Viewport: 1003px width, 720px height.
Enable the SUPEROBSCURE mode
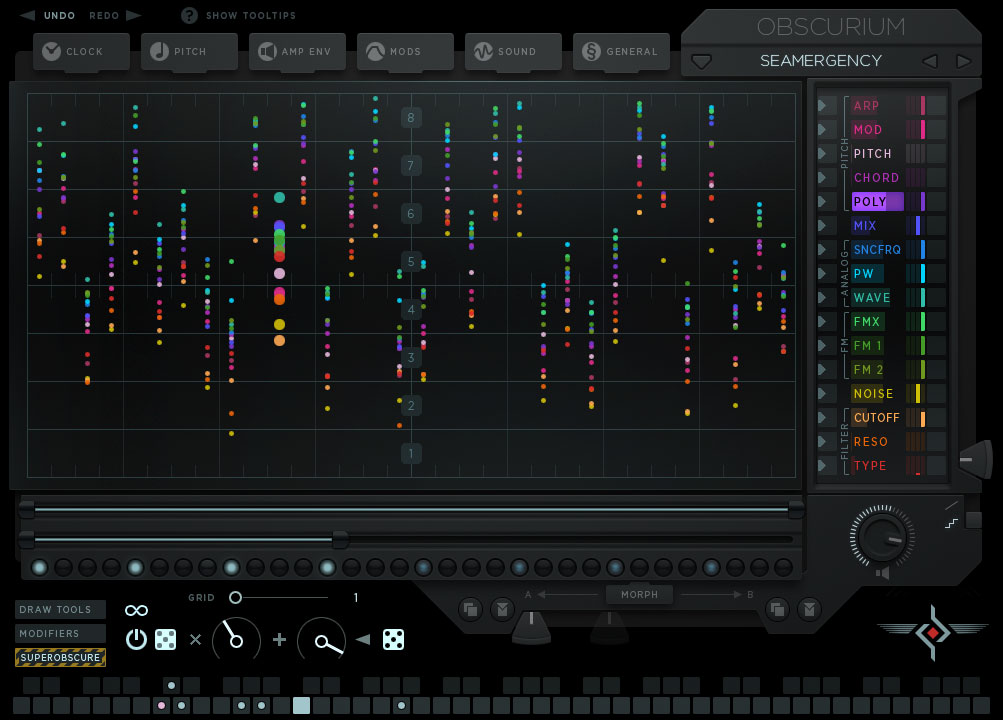(60, 657)
